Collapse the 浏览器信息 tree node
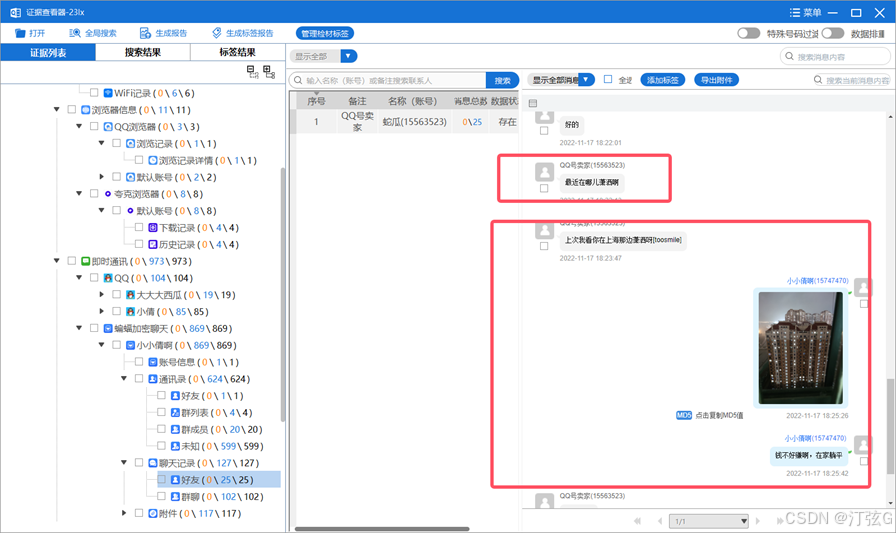The image size is (896, 533). pos(57,109)
